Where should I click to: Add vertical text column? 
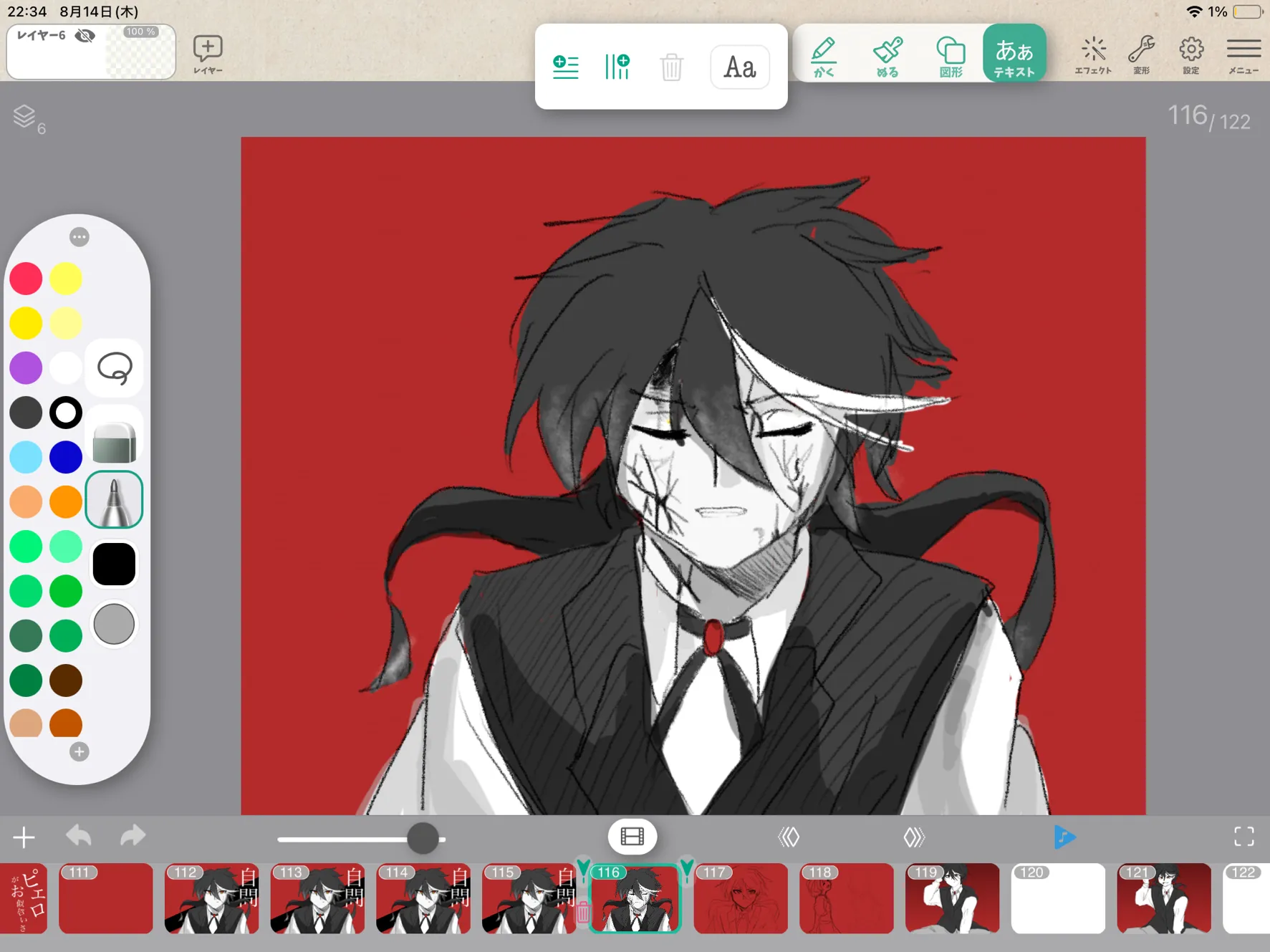pyautogui.click(x=617, y=67)
